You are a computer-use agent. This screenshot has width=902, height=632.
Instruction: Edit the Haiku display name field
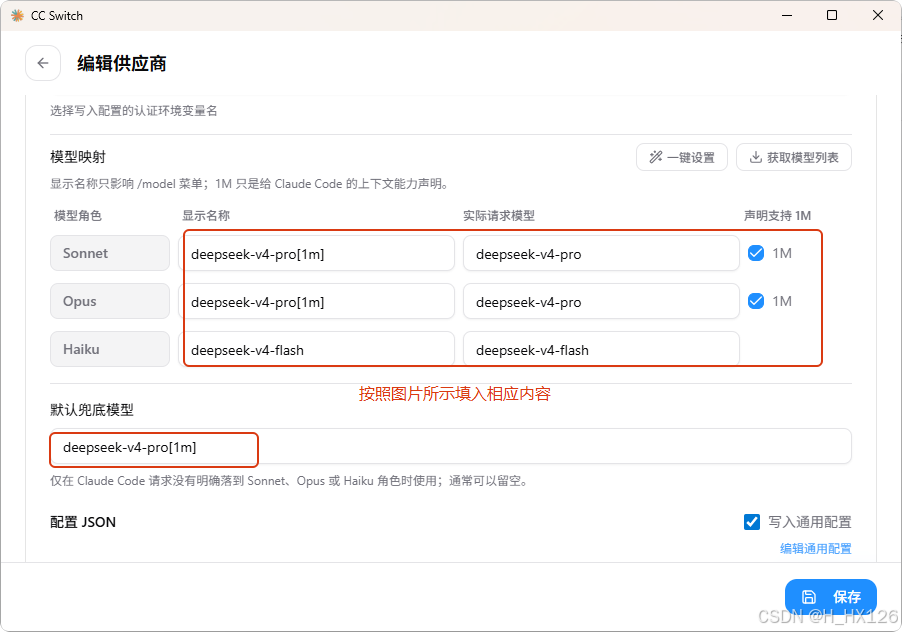pos(316,349)
